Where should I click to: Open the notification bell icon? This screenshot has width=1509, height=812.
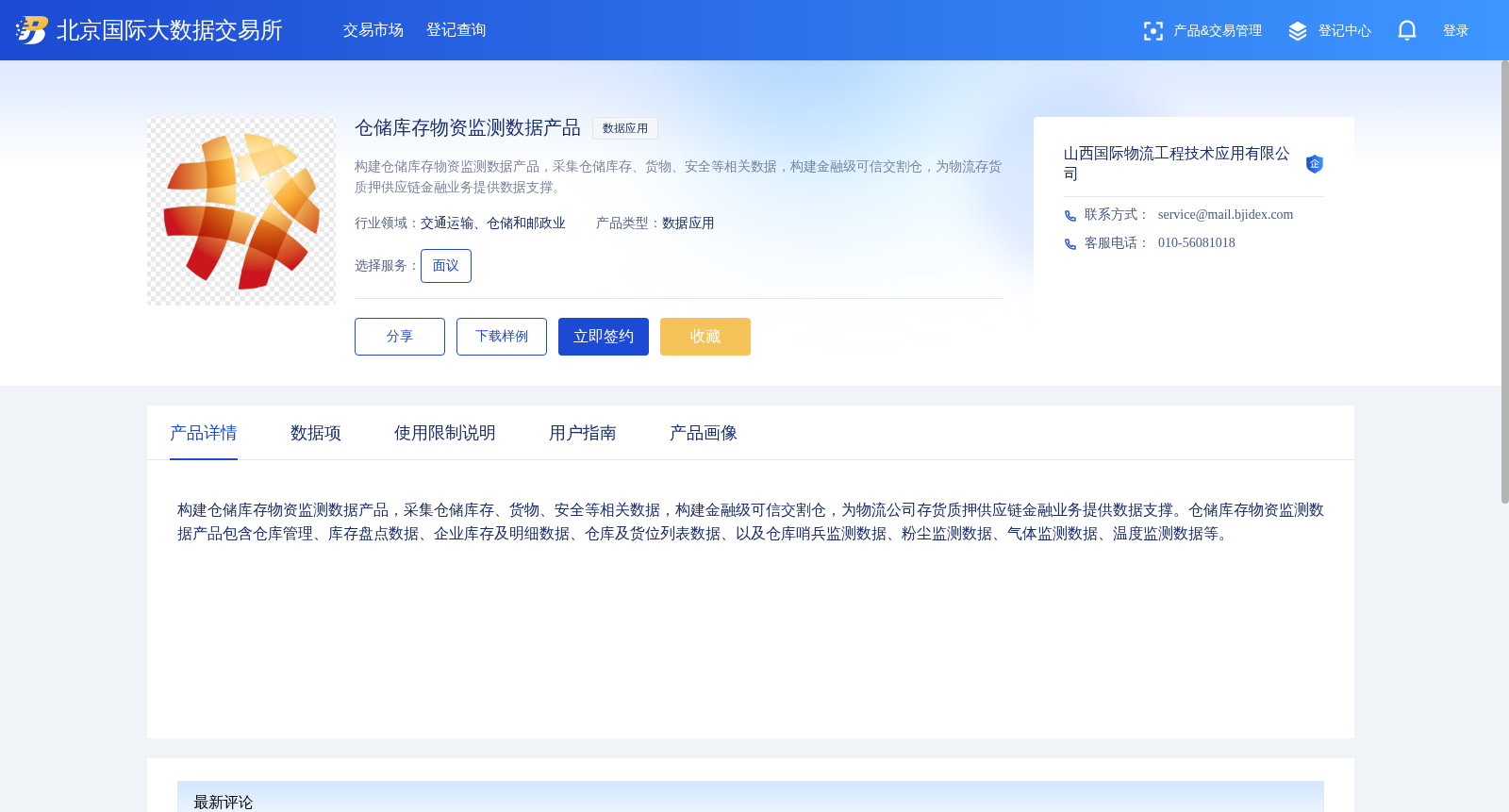[1407, 30]
